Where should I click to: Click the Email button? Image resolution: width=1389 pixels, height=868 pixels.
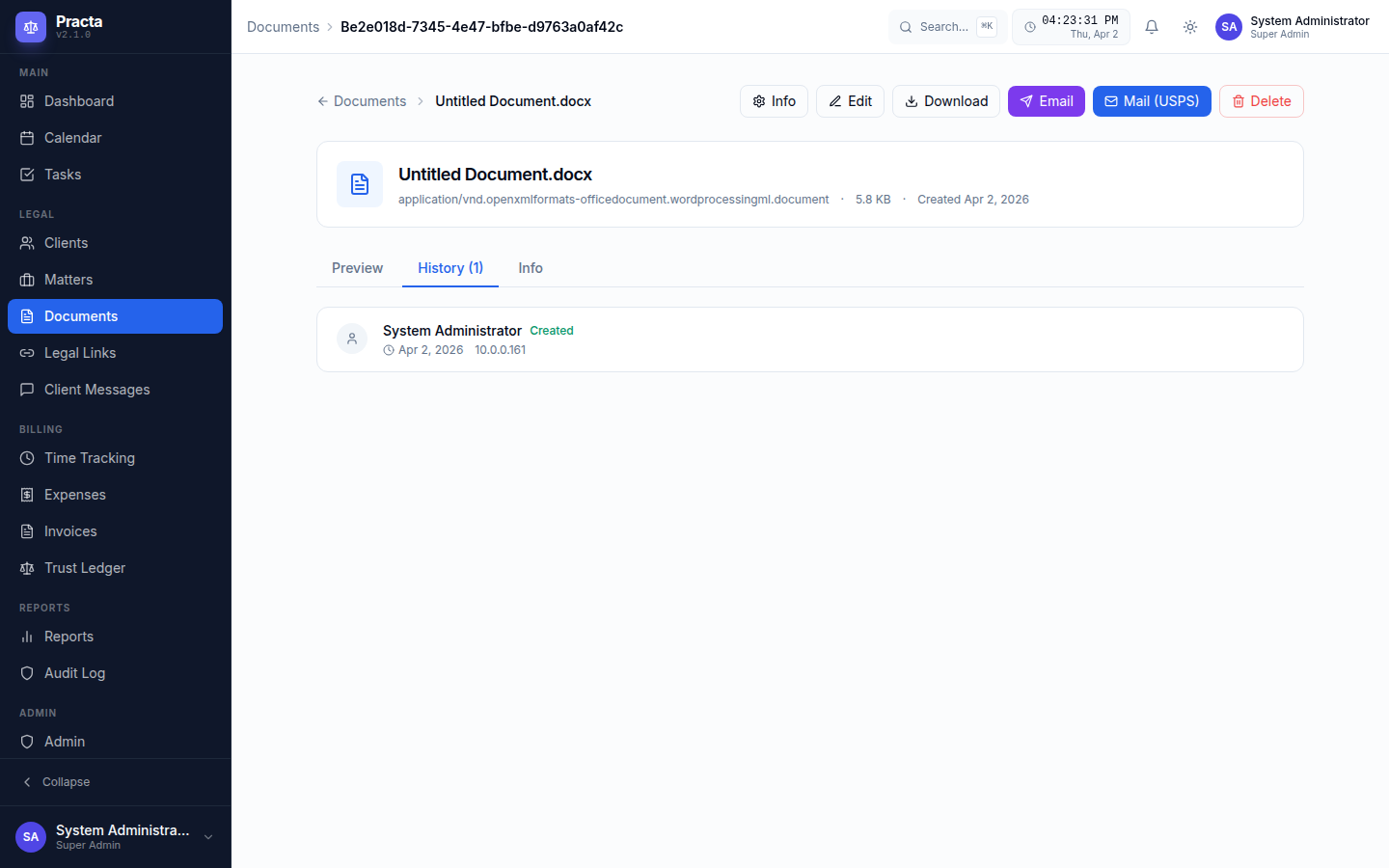tap(1046, 100)
